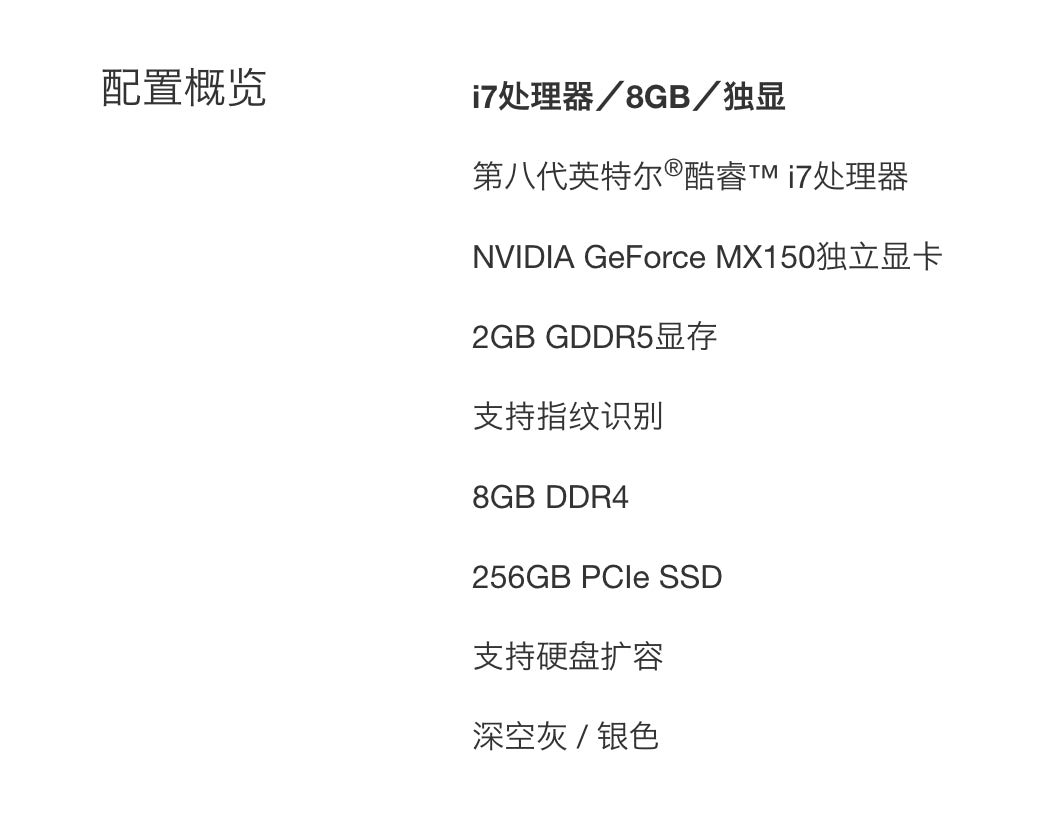Viewport: 1060px width, 832px height.
Task: Click the slash between 深空灰 and 银色
Action: 581,738
